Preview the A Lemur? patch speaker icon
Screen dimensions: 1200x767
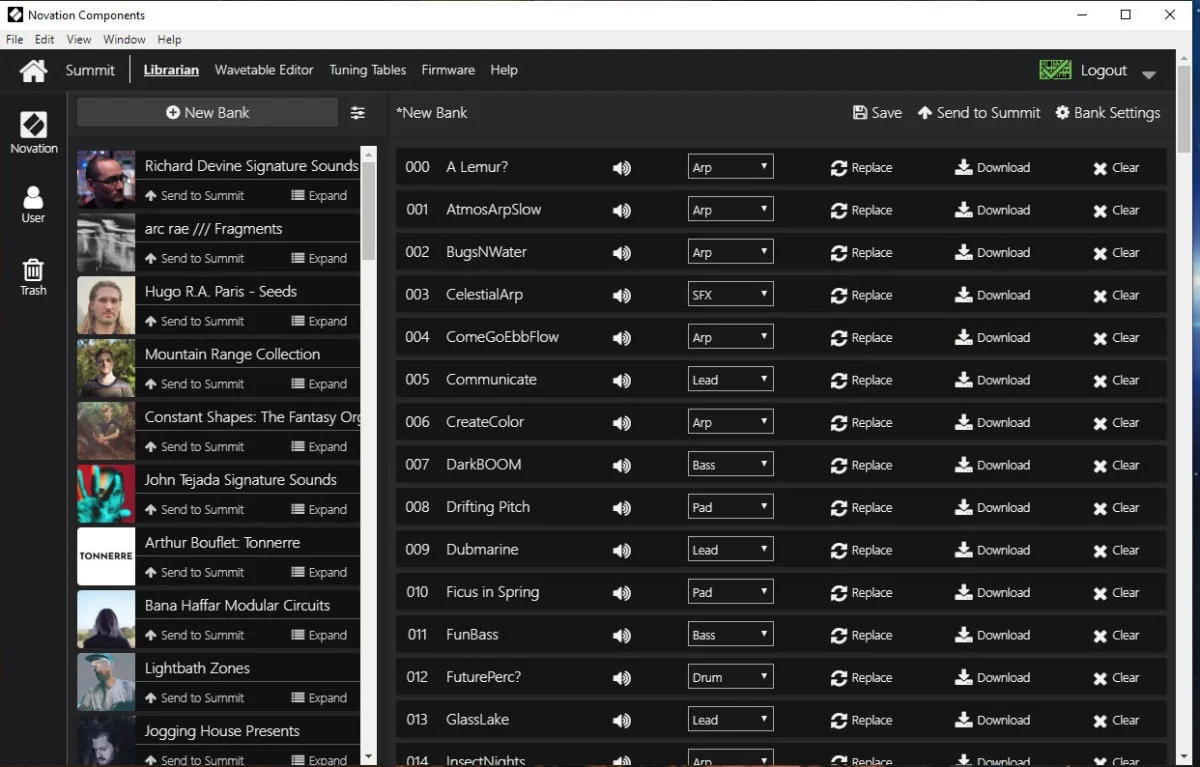point(622,168)
